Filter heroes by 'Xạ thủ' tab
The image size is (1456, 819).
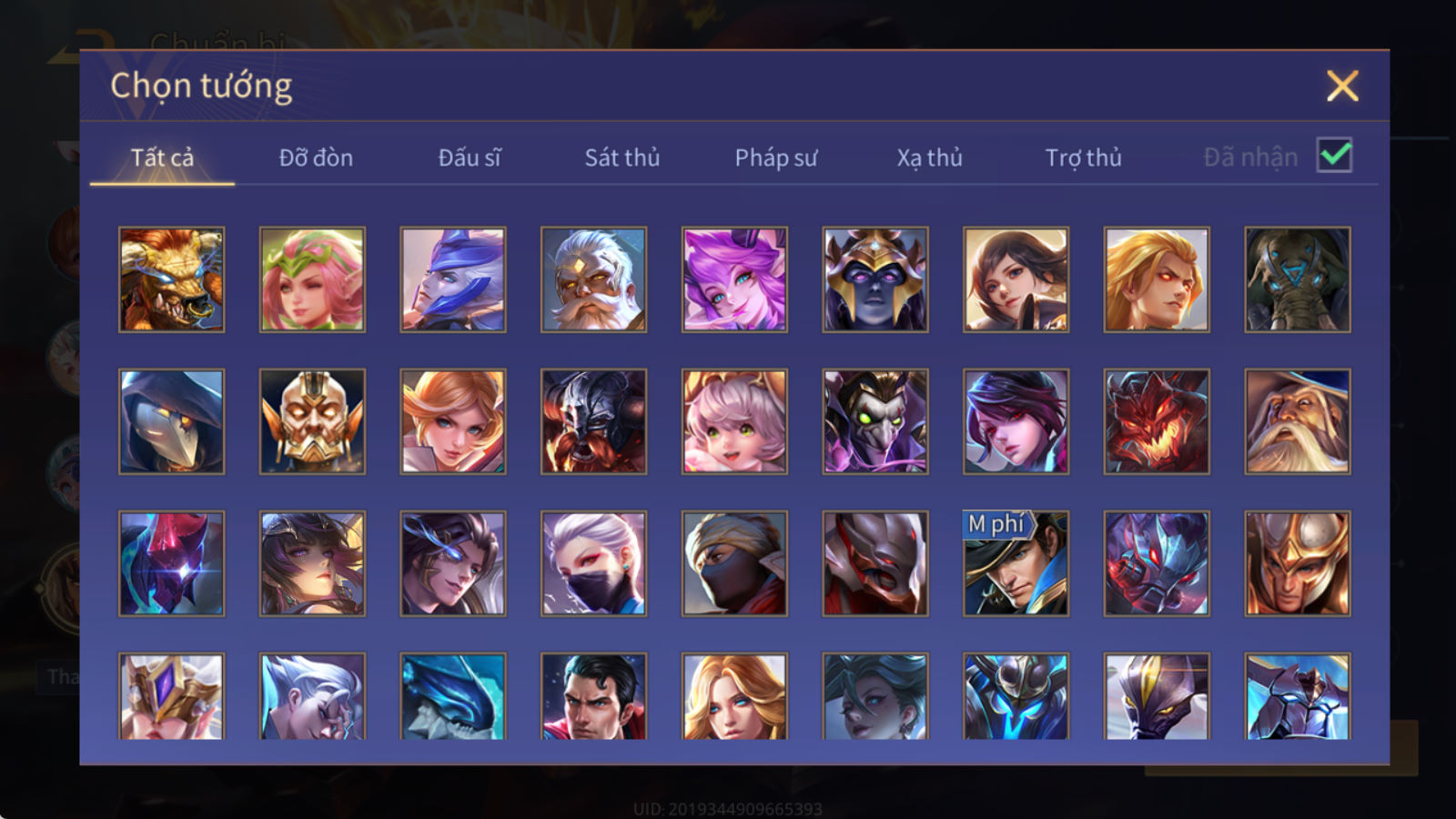929,158
